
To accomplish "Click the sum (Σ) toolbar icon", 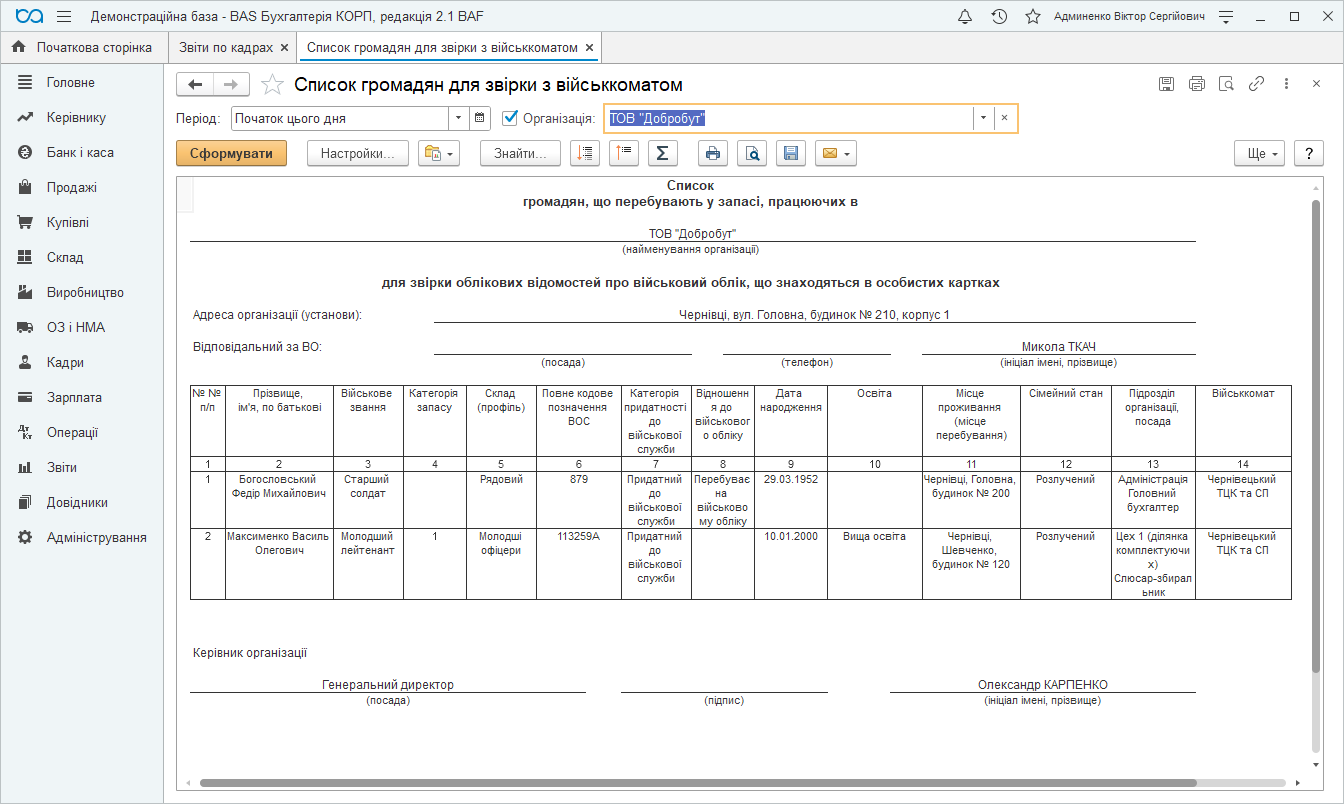I will click(662, 153).
